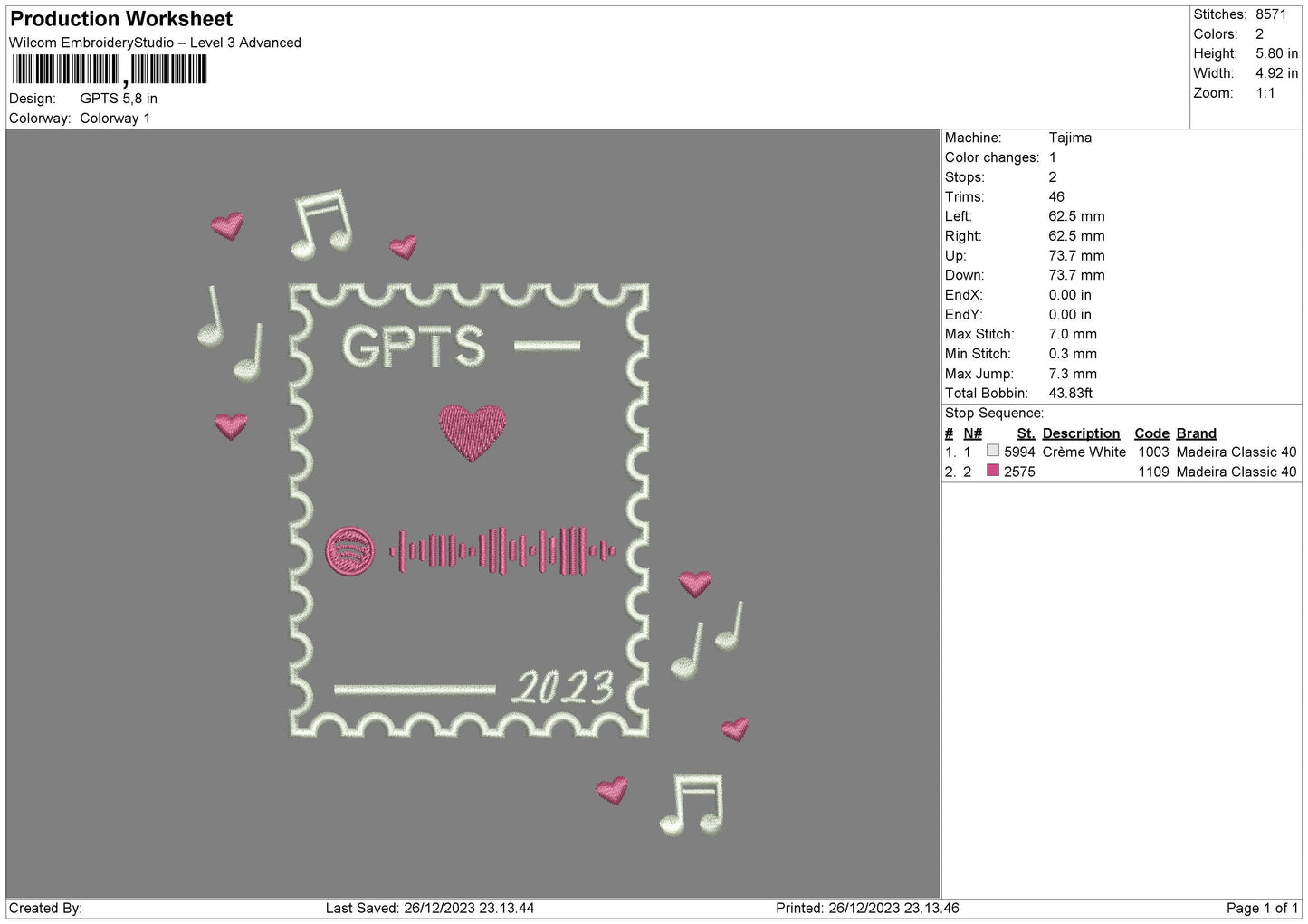The width and height of the screenshot is (1308, 924).
Task: Click 'Wilcom EmbroideryStudio – Level 3 Advanced' text
Action: pos(155,43)
